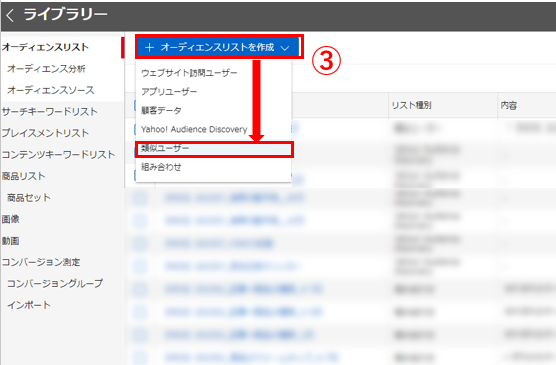Image resolution: width=556 pixels, height=365 pixels.
Task: Click the リスト種別 column header
Action: (411, 105)
